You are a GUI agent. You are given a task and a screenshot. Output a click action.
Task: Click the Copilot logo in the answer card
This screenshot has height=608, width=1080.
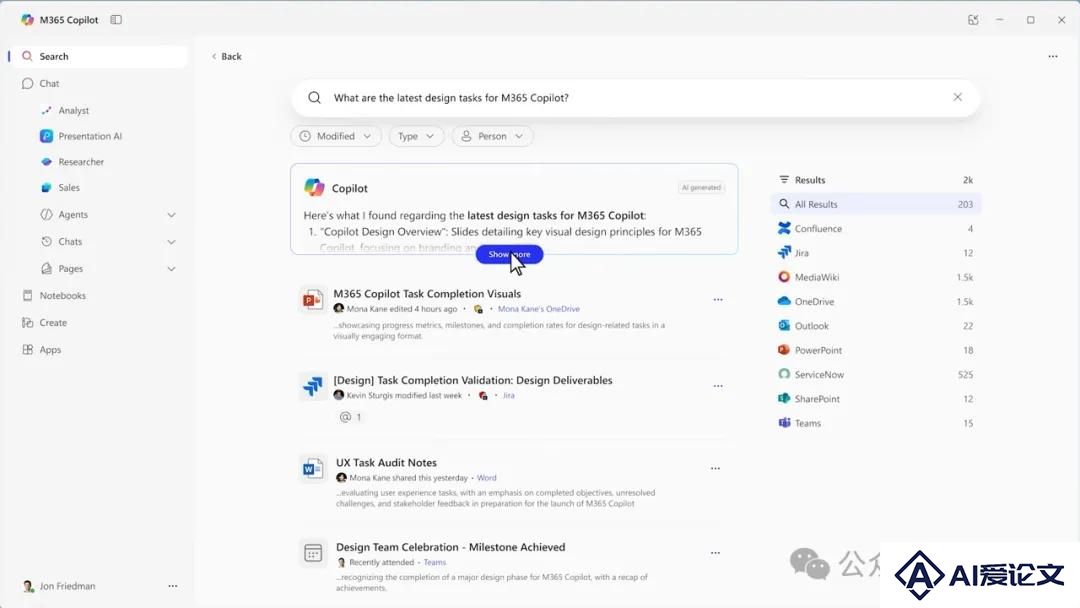click(314, 187)
